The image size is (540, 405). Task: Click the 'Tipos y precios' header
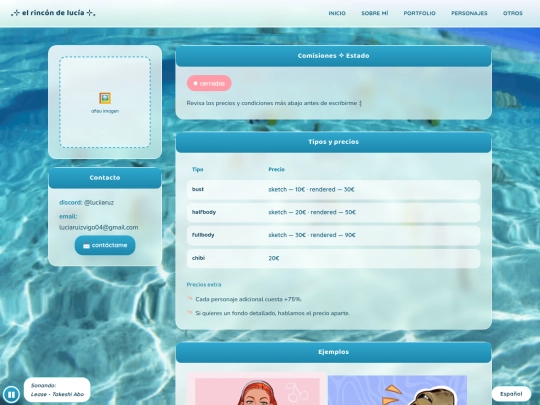pyautogui.click(x=333, y=142)
